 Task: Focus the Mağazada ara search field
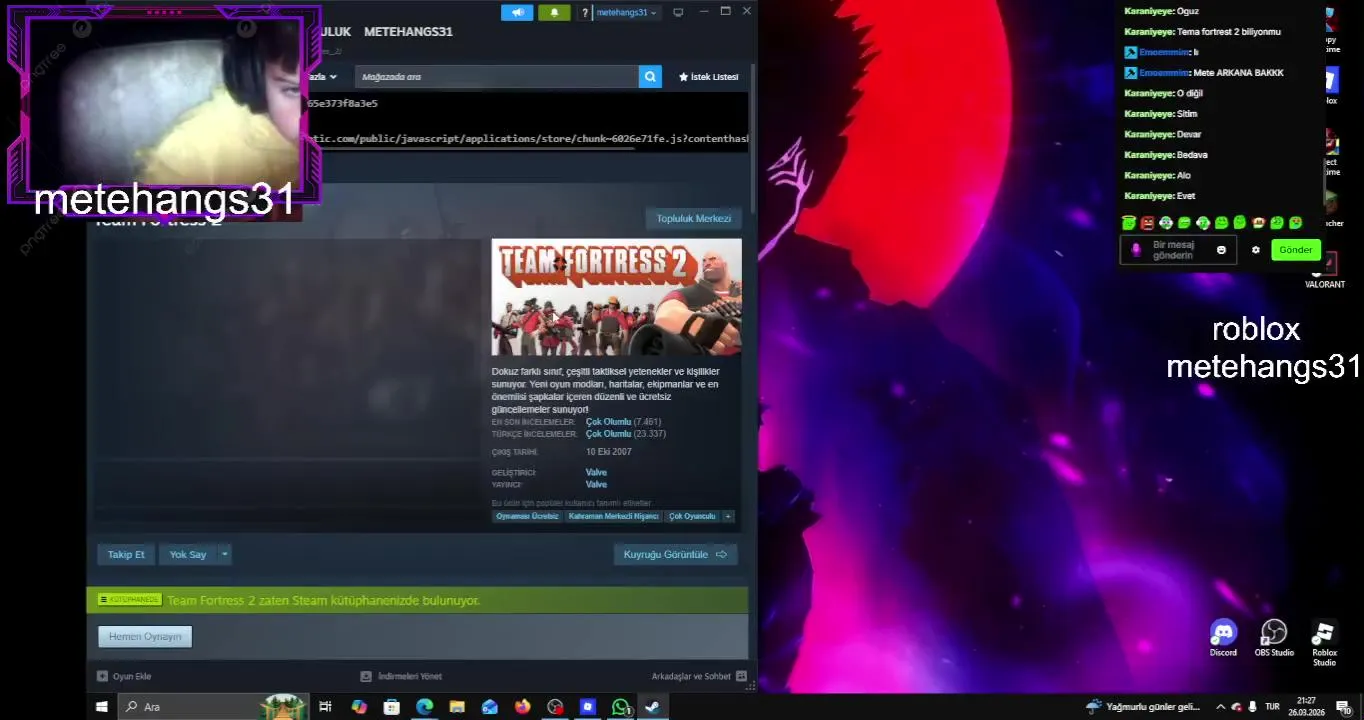[x=497, y=76]
